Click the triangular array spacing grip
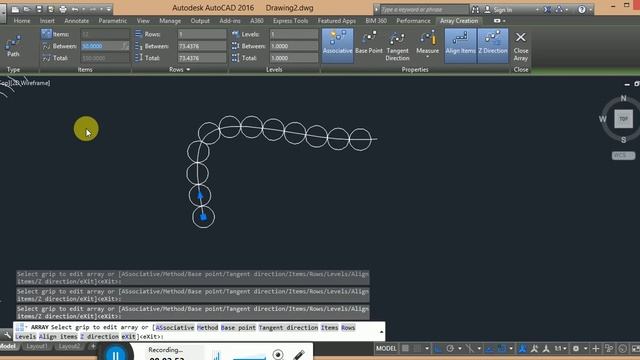Viewport: 640px width, 360px height. tap(200, 196)
